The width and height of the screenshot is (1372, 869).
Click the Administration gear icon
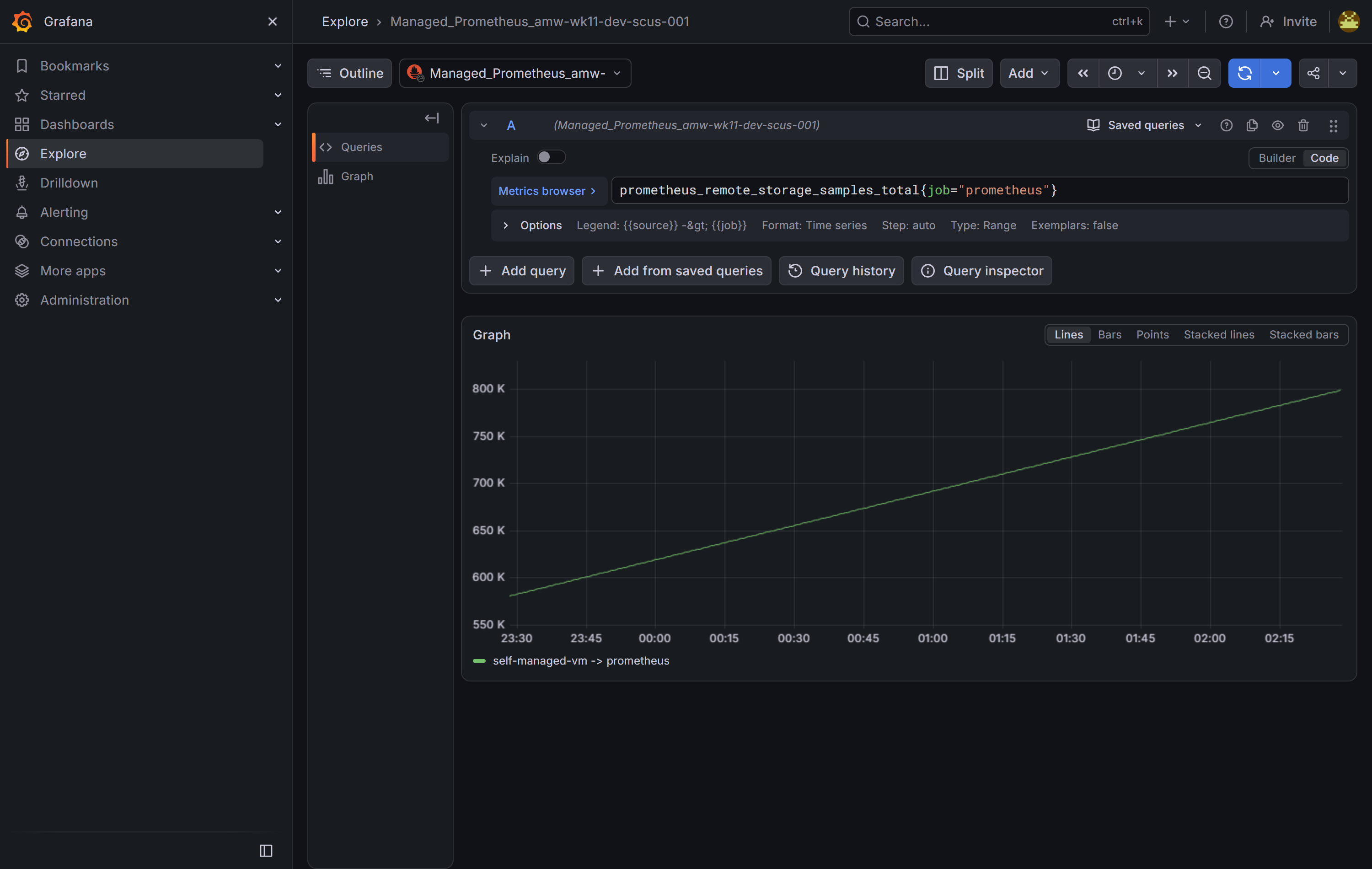(21, 300)
